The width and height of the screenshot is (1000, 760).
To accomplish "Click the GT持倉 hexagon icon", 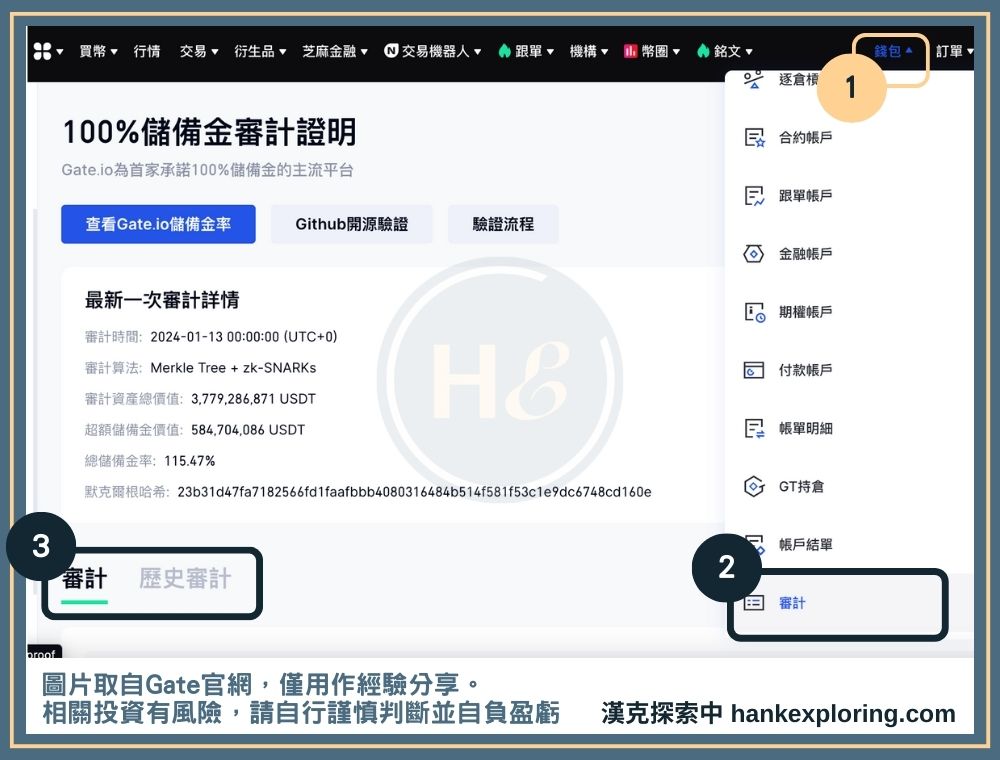I will 754,486.
